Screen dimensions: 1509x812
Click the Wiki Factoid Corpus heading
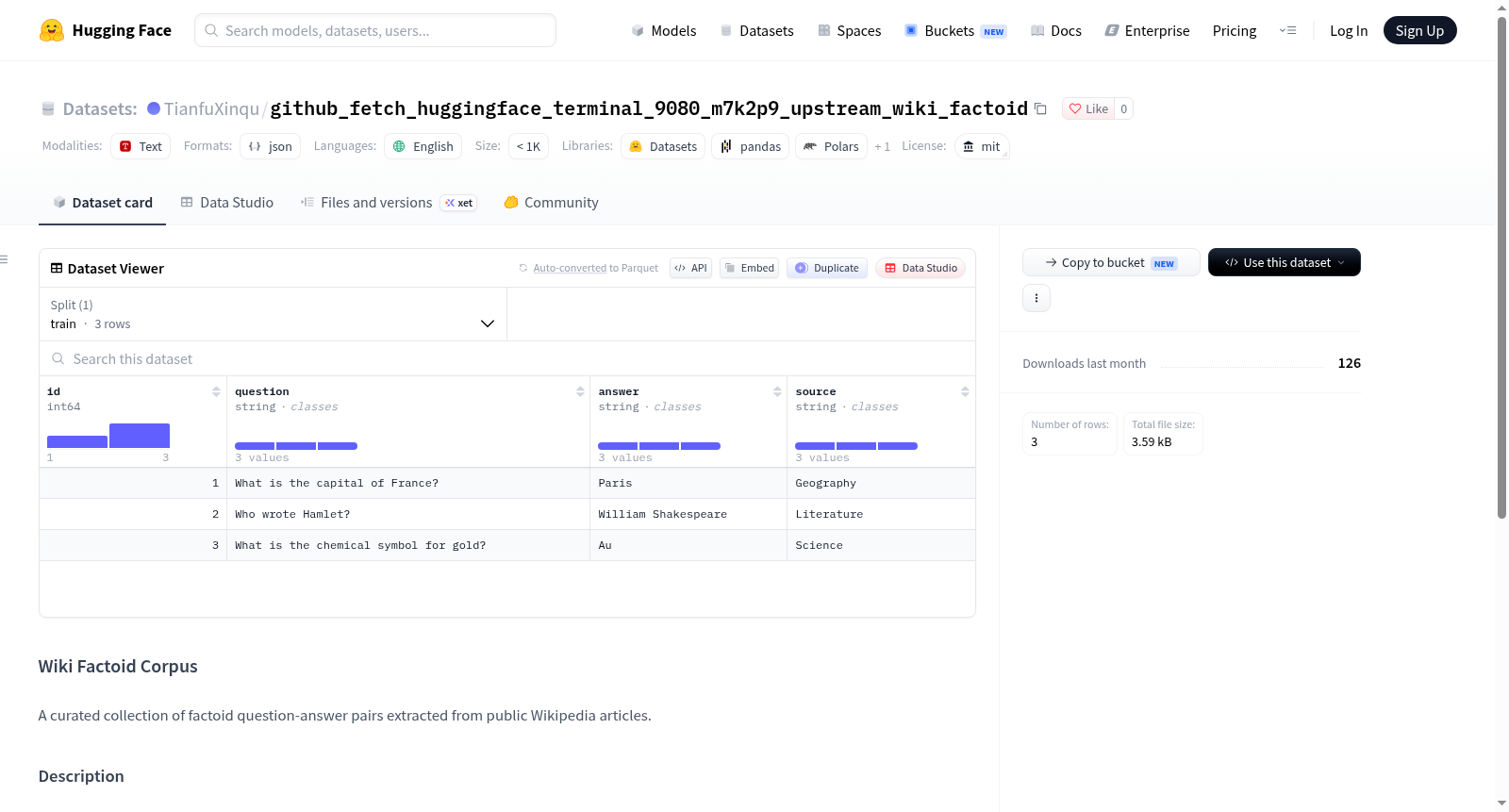118,667
